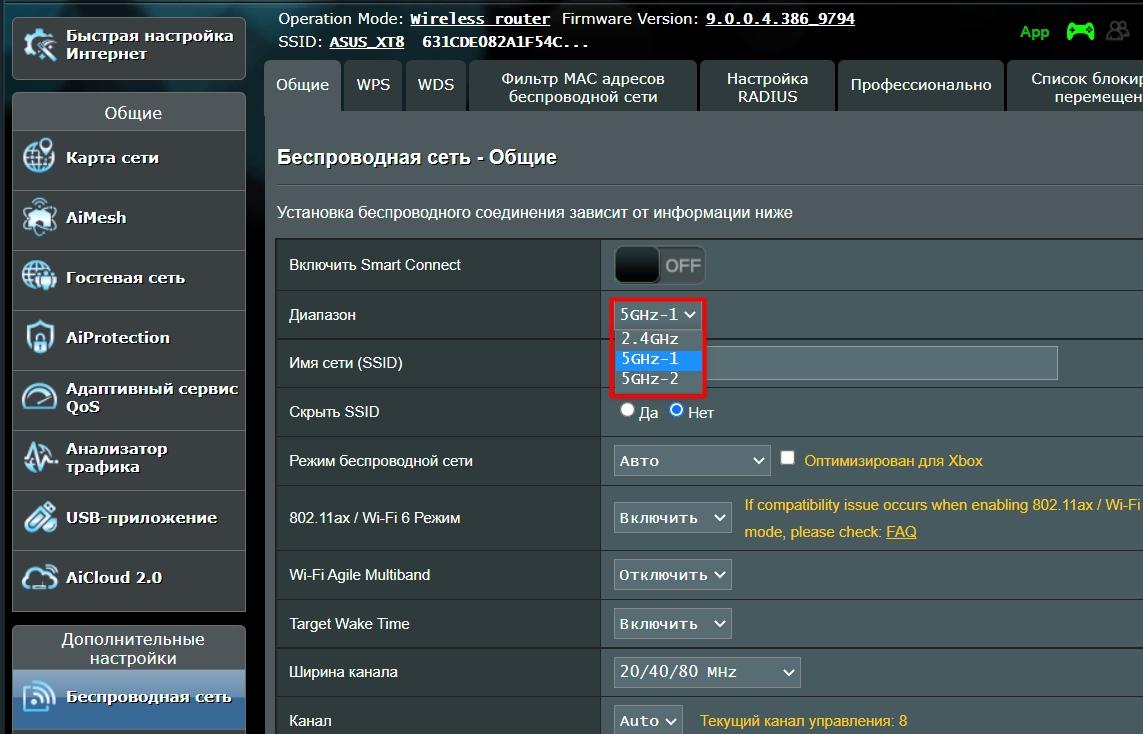This screenshot has height=734, width=1143.
Task: Click the Adaptive QoS gauge icon
Action: (39, 397)
